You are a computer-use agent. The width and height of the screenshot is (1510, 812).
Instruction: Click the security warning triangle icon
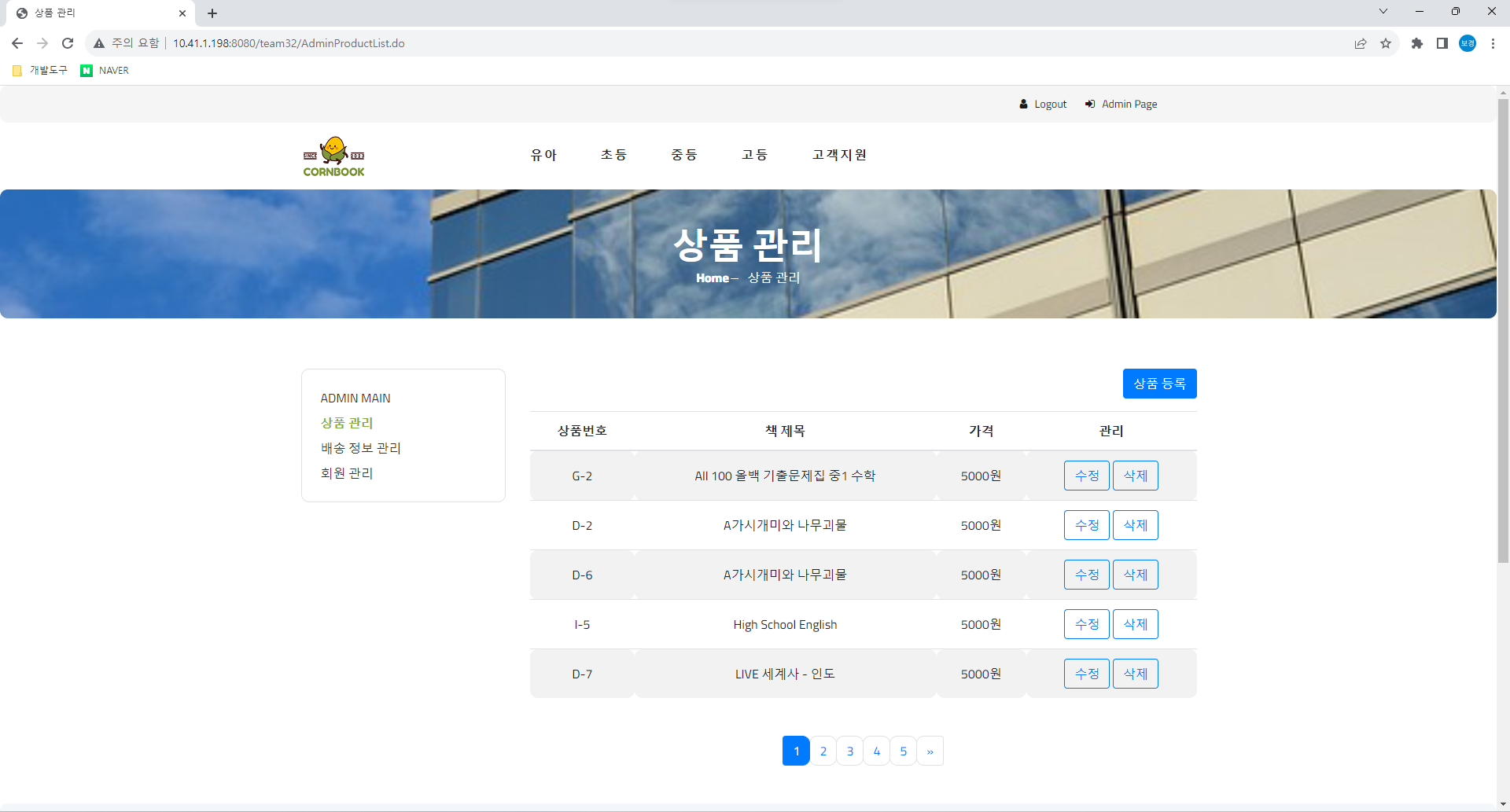[99, 43]
